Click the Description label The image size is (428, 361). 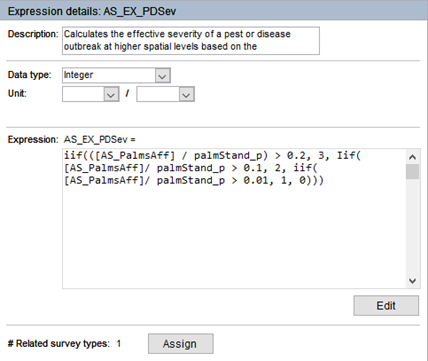[x=33, y=34]
